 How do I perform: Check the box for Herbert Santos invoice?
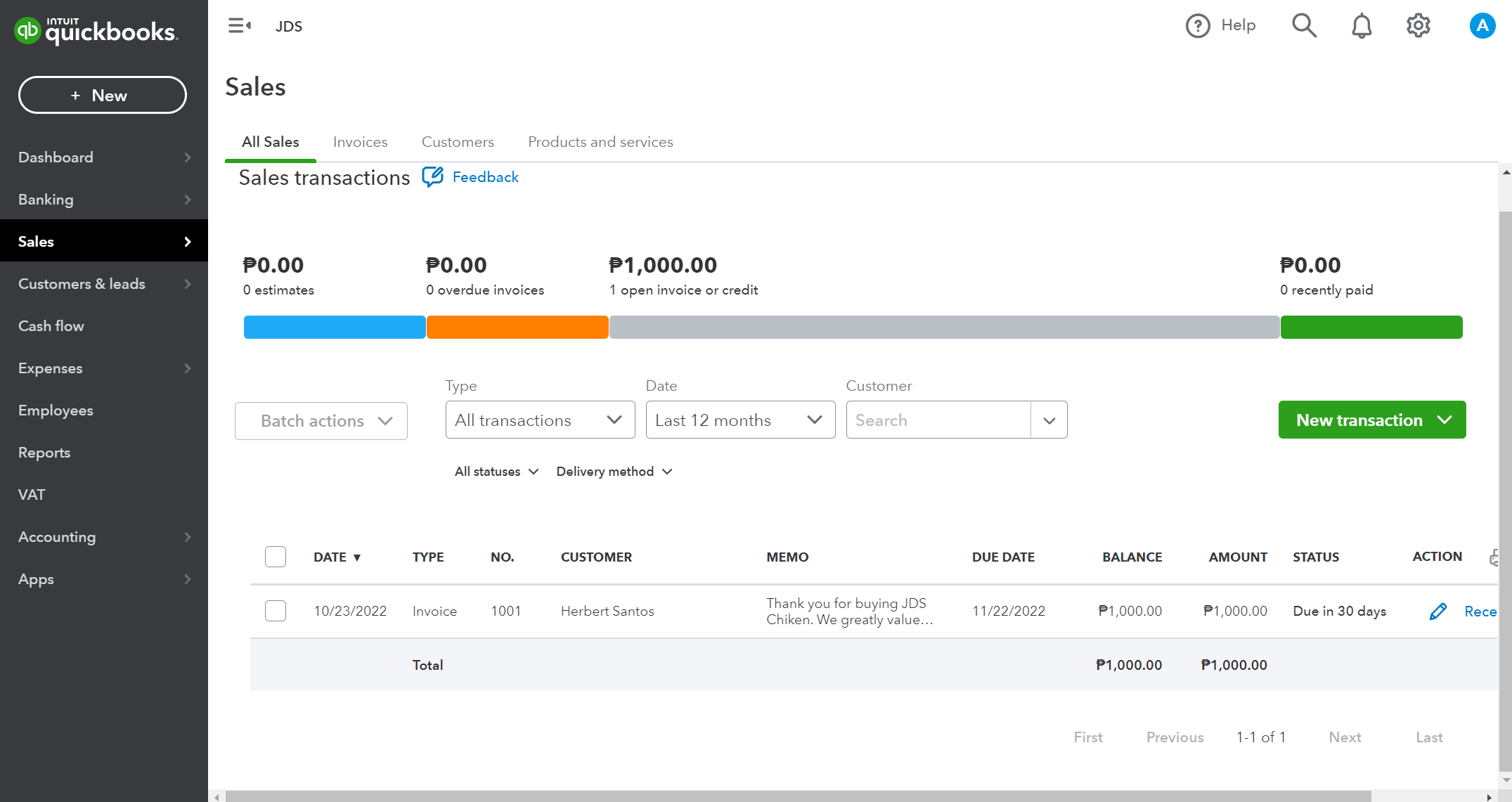pos(276,611)
